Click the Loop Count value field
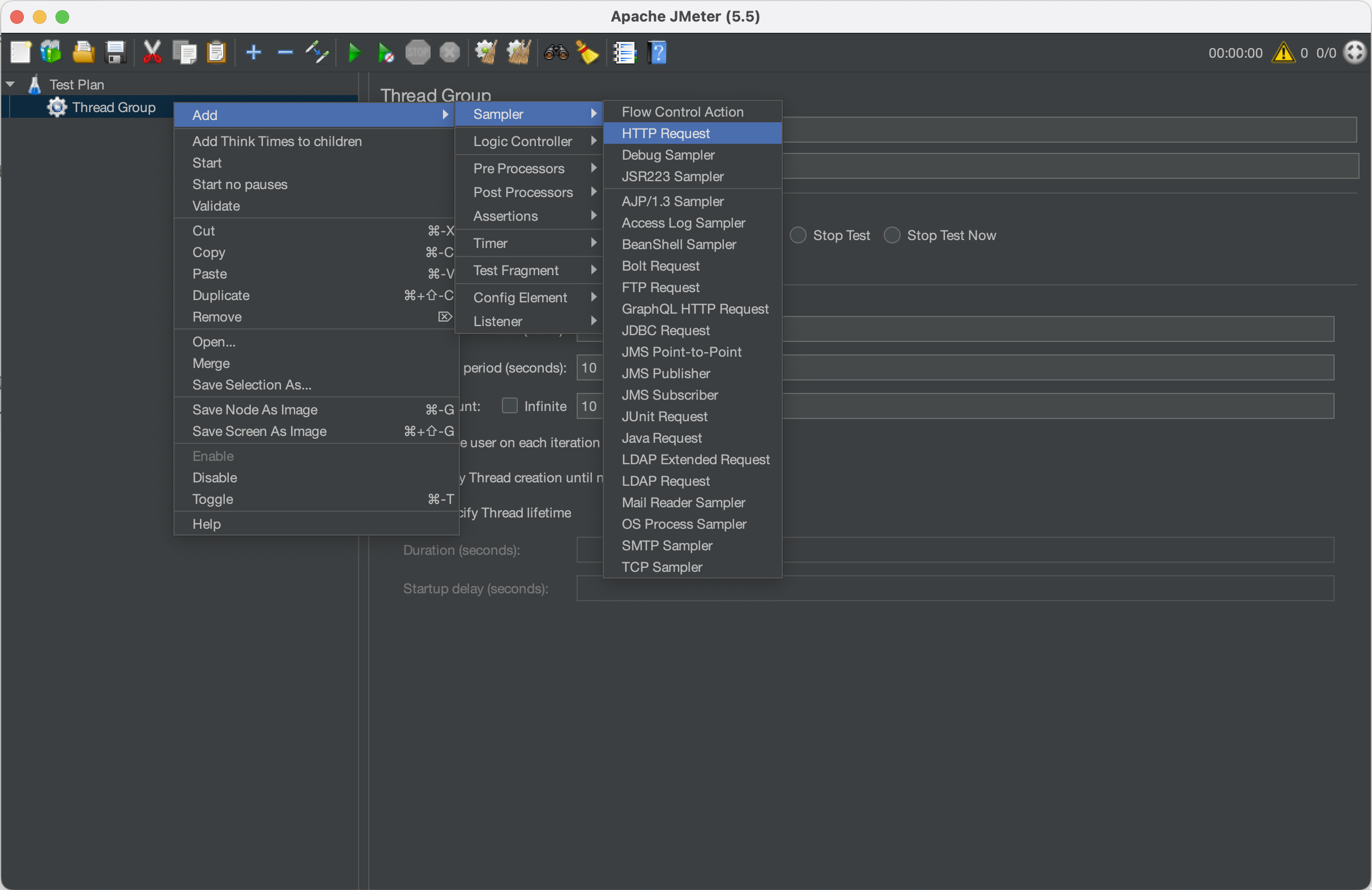 click(x=955, y=405)
